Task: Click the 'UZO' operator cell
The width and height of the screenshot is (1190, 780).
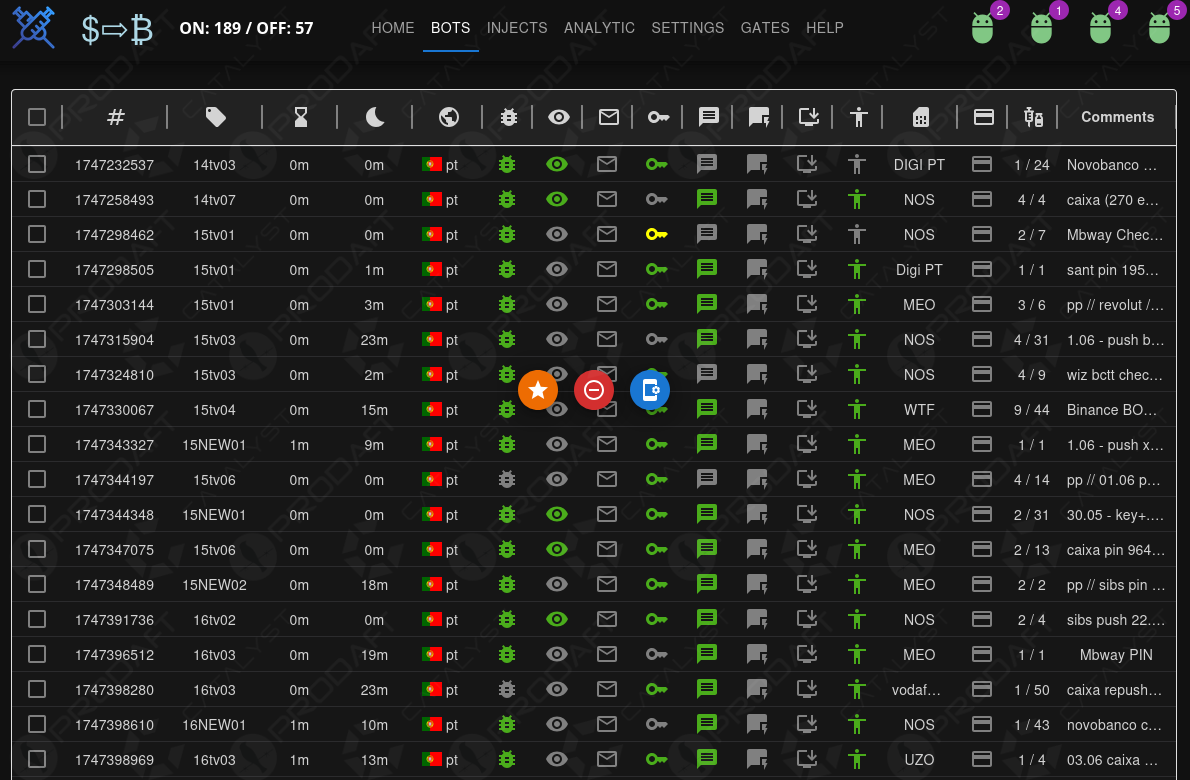Action: coord(919,760)
